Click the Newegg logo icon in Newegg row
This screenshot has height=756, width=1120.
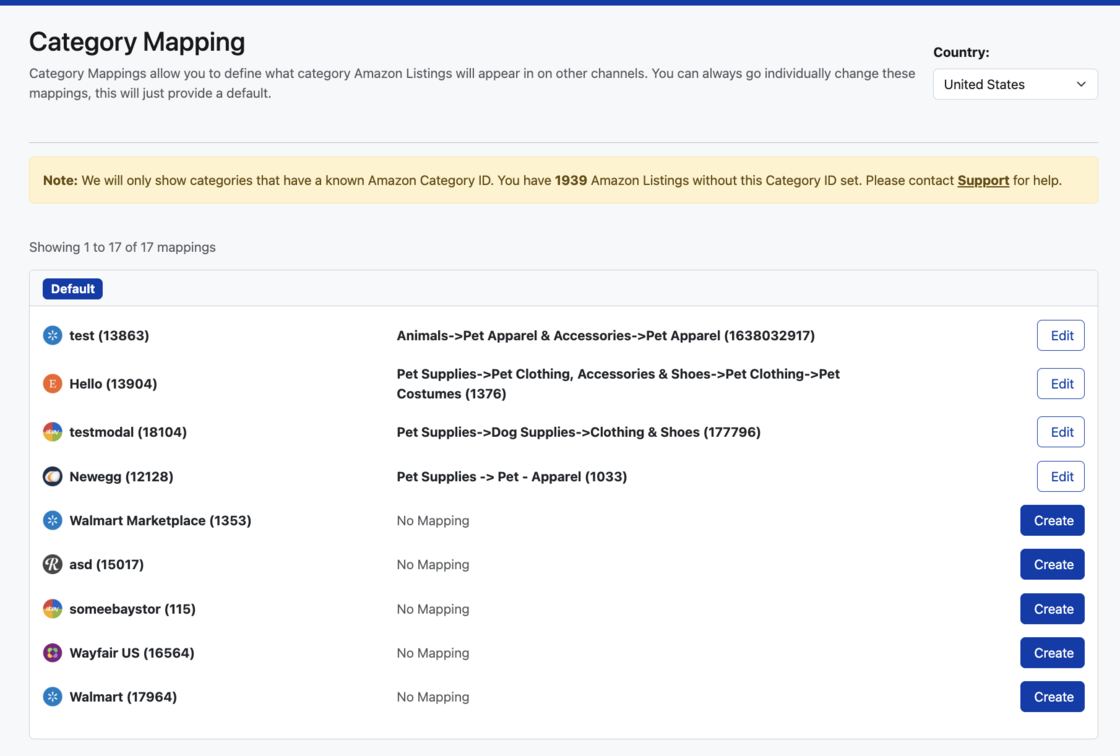52,476
